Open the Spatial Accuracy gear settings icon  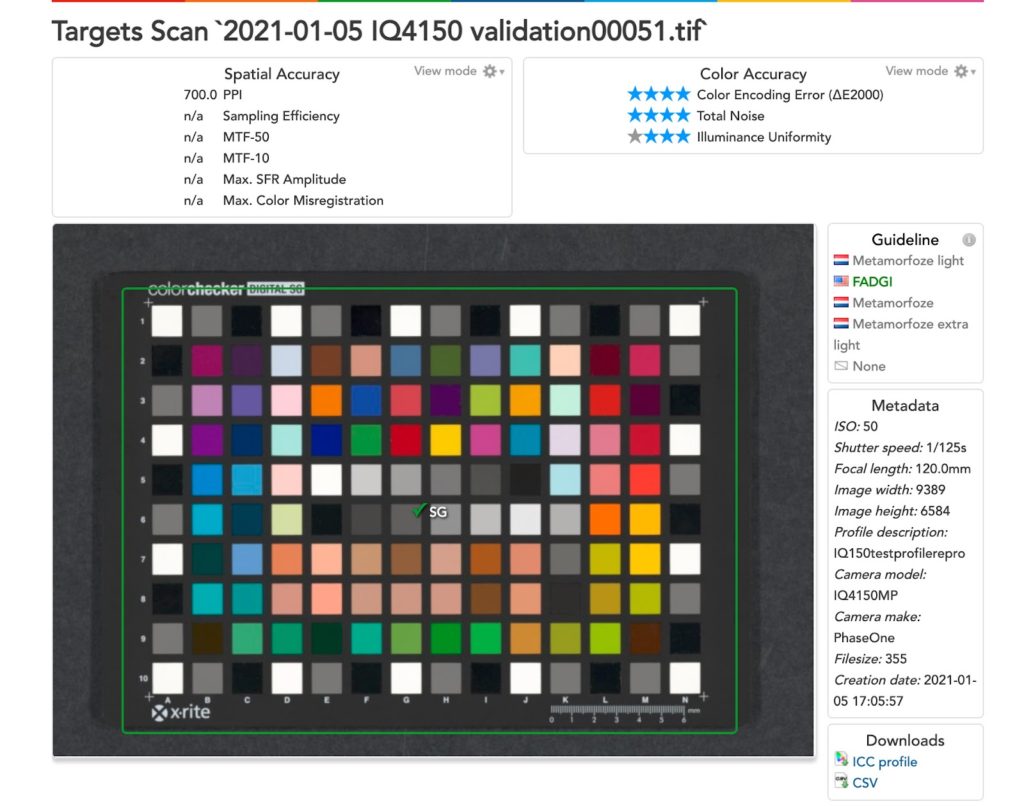[490, 71]
